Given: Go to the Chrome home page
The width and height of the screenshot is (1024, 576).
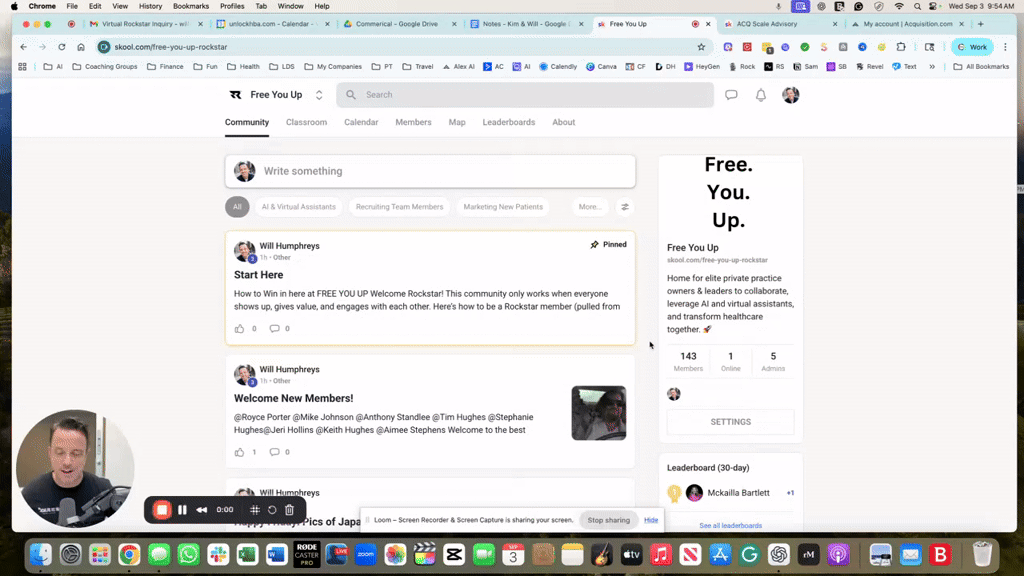Looking at the screenshot, I should tap(81, 47).
